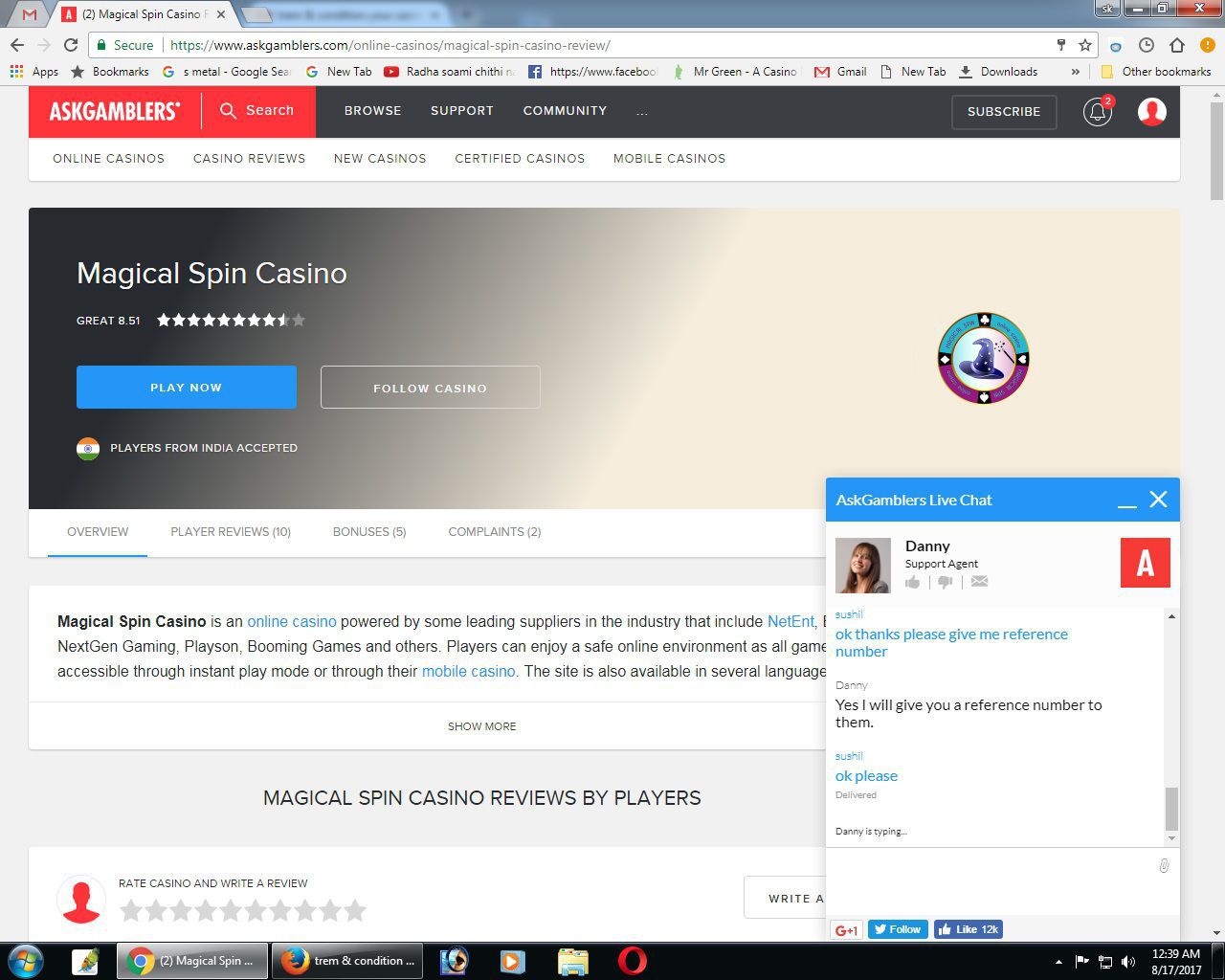
Task: Open the Downloads bookmark
Action: click(x=998, y=71)
